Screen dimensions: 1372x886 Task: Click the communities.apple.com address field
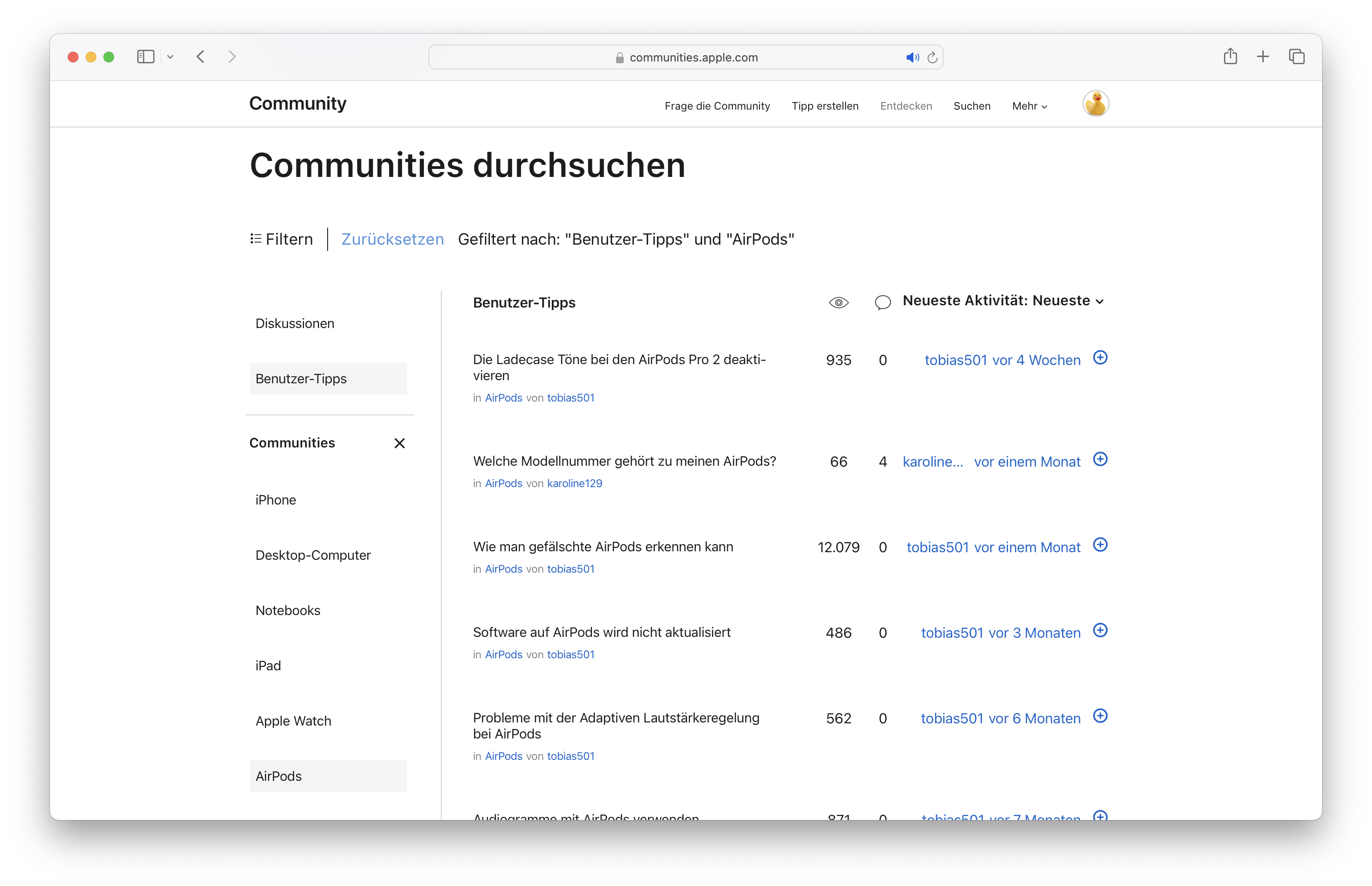[x=693, y=57]
